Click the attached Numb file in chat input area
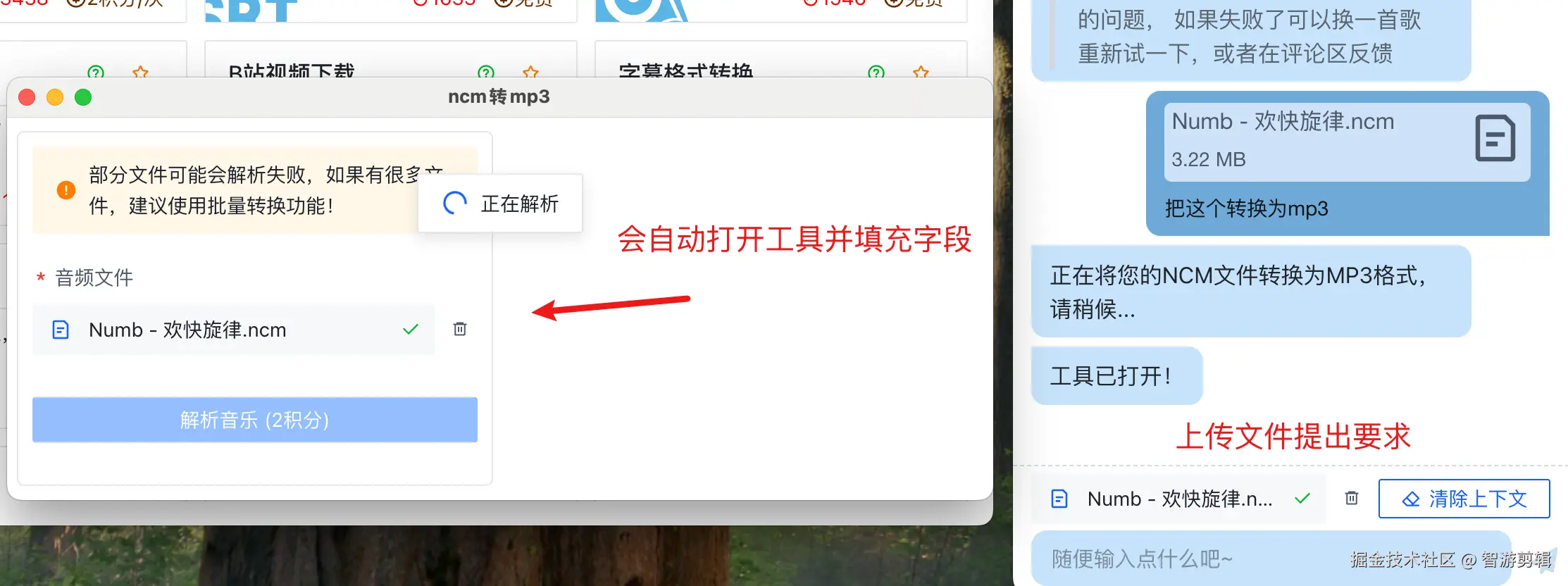The width and height of the screenshot is (1568, 586). tap(1178, 499)
